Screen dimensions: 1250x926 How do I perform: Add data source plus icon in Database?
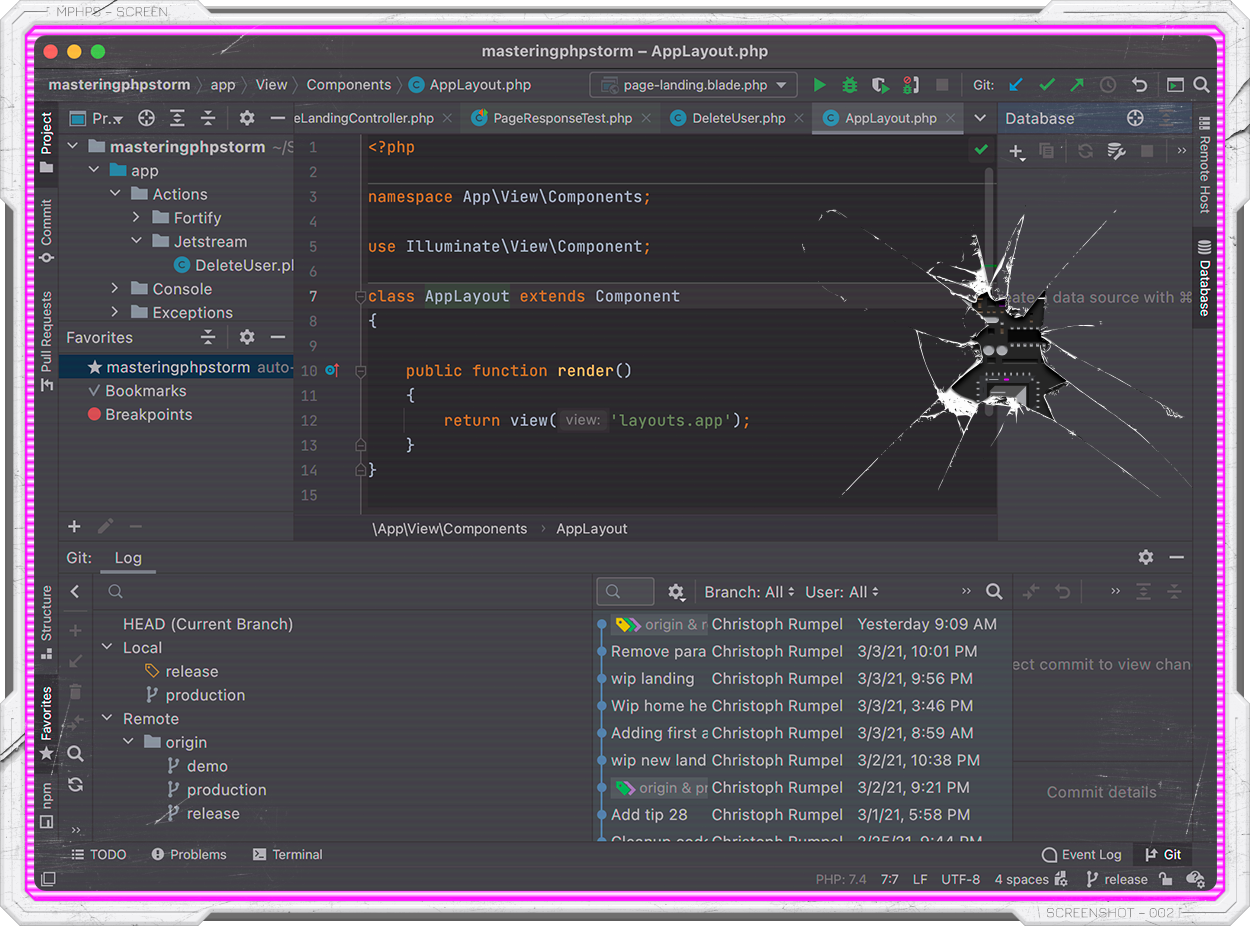1016,151
